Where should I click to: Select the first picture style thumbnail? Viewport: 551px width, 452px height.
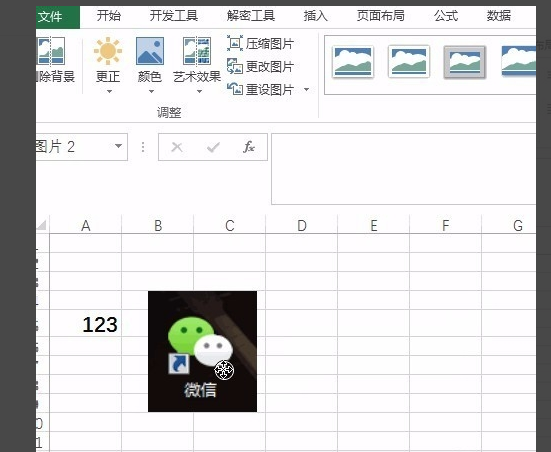[x=352, y=62]
